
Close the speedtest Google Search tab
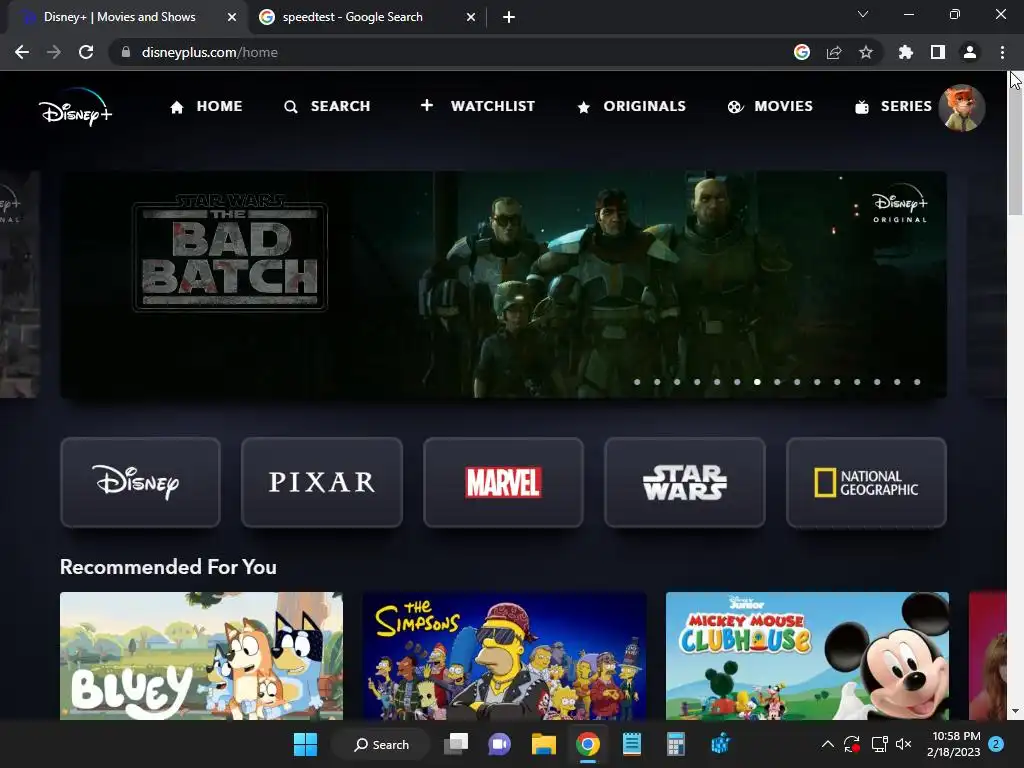pos(471,18)
